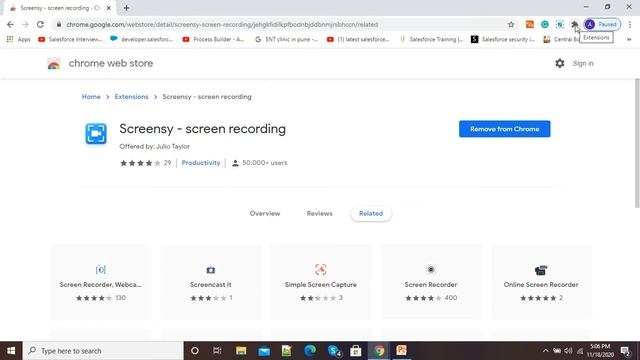Open File Explorer from taskbar
Image resolution: width=640 pixels, height=360 pixels.
241,351
